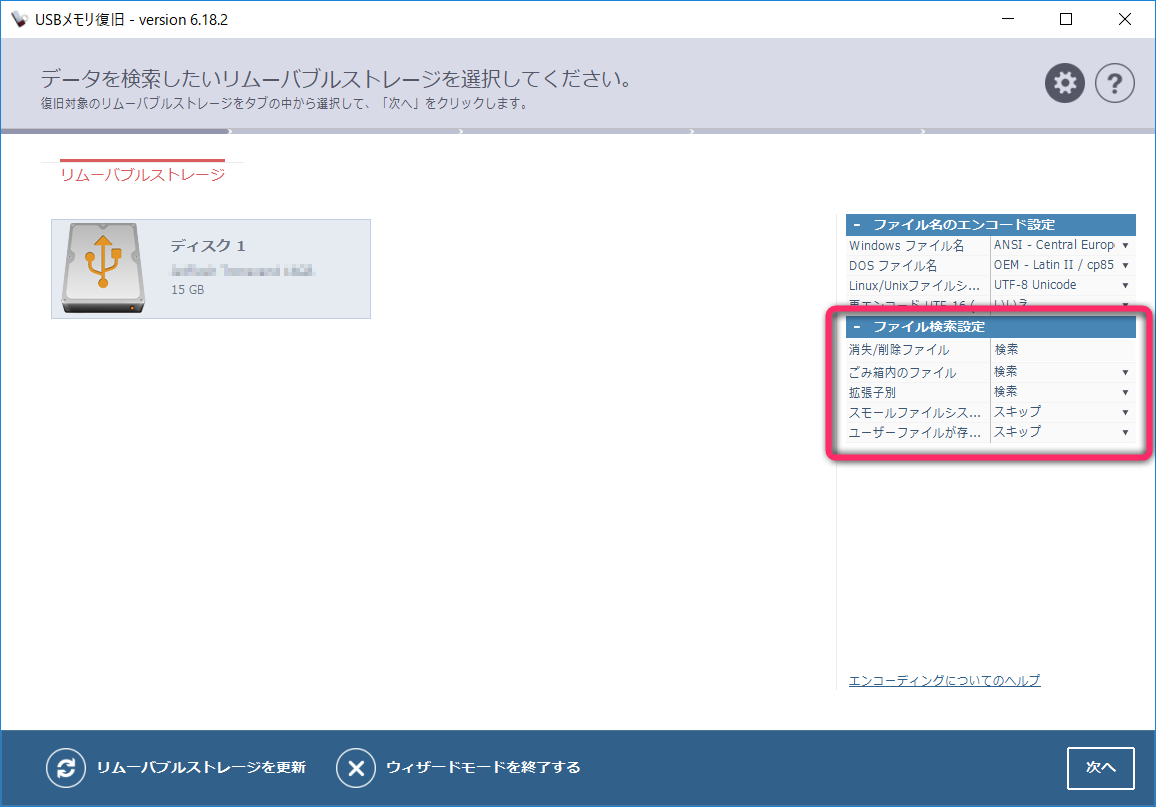Click ウィザードモードを終了する label
This screenshot has height=807, width=1156.
click(483, 768)
